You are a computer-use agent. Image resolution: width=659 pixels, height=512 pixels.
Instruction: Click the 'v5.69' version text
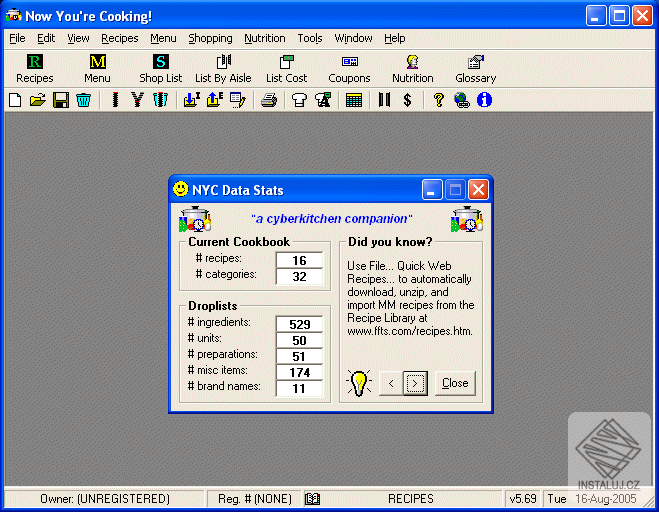523,499
